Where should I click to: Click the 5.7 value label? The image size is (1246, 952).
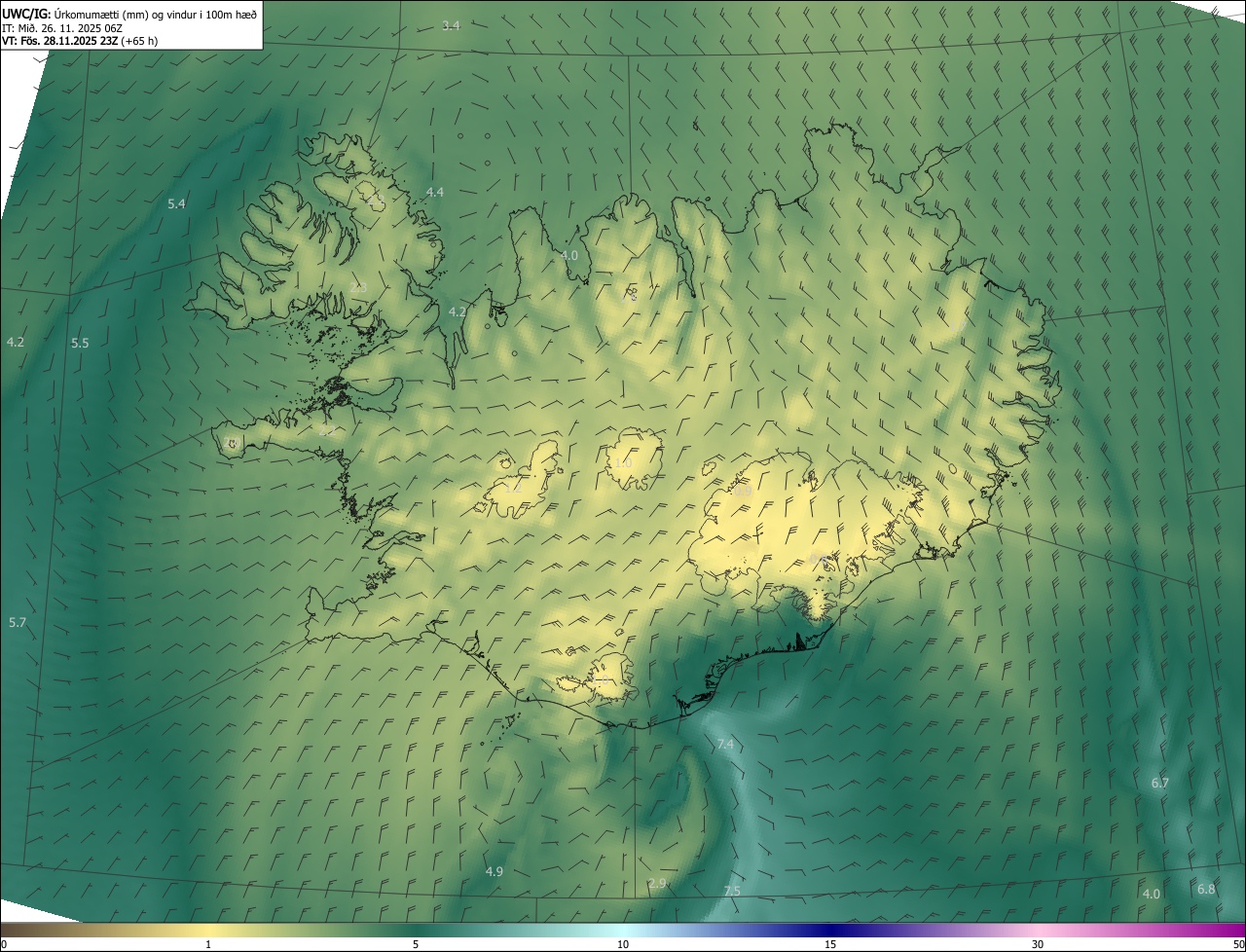(x=18, y=622)
